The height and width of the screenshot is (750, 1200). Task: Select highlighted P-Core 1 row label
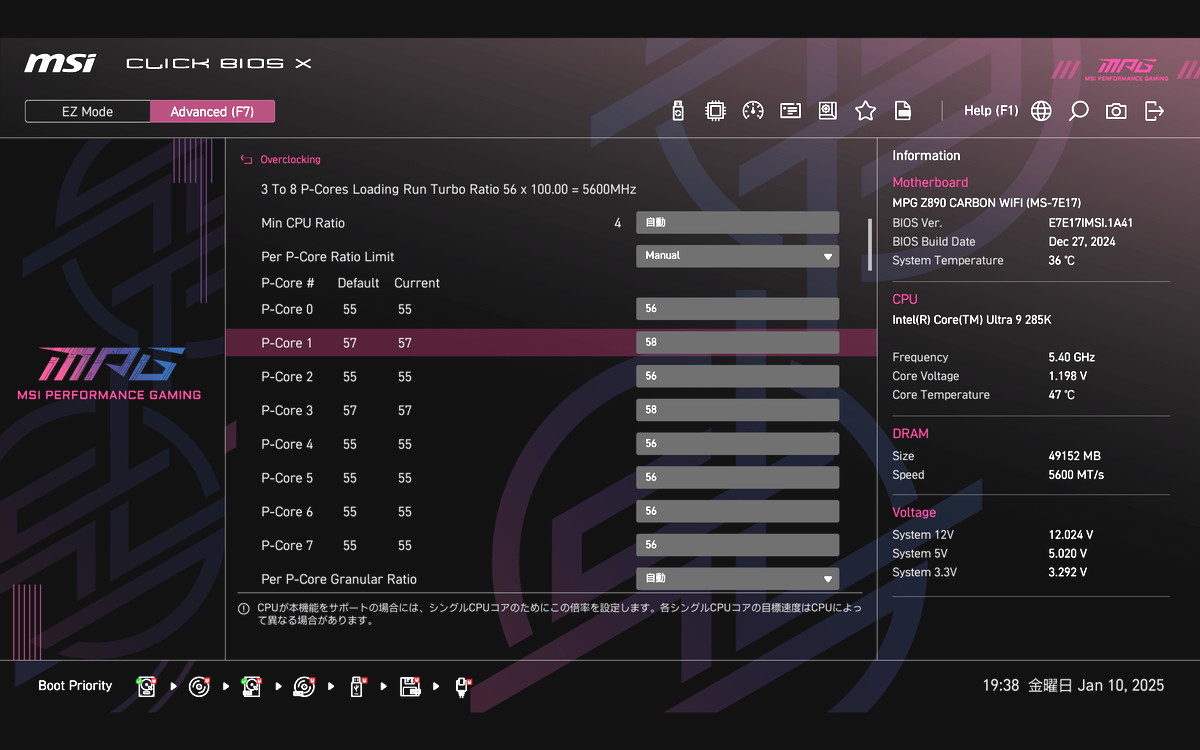[287, 343]
